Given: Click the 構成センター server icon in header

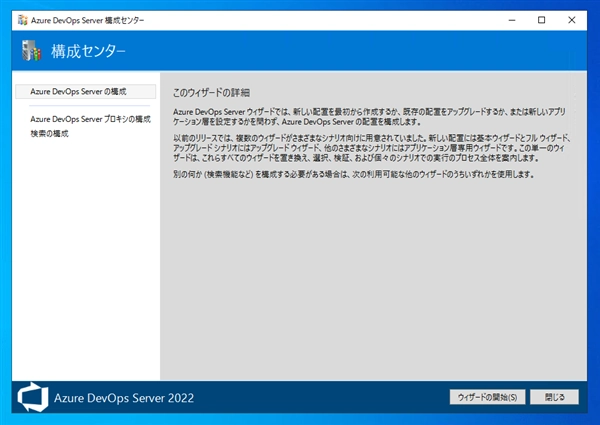Looking at the screenshot, I should [x=31, y=50].
